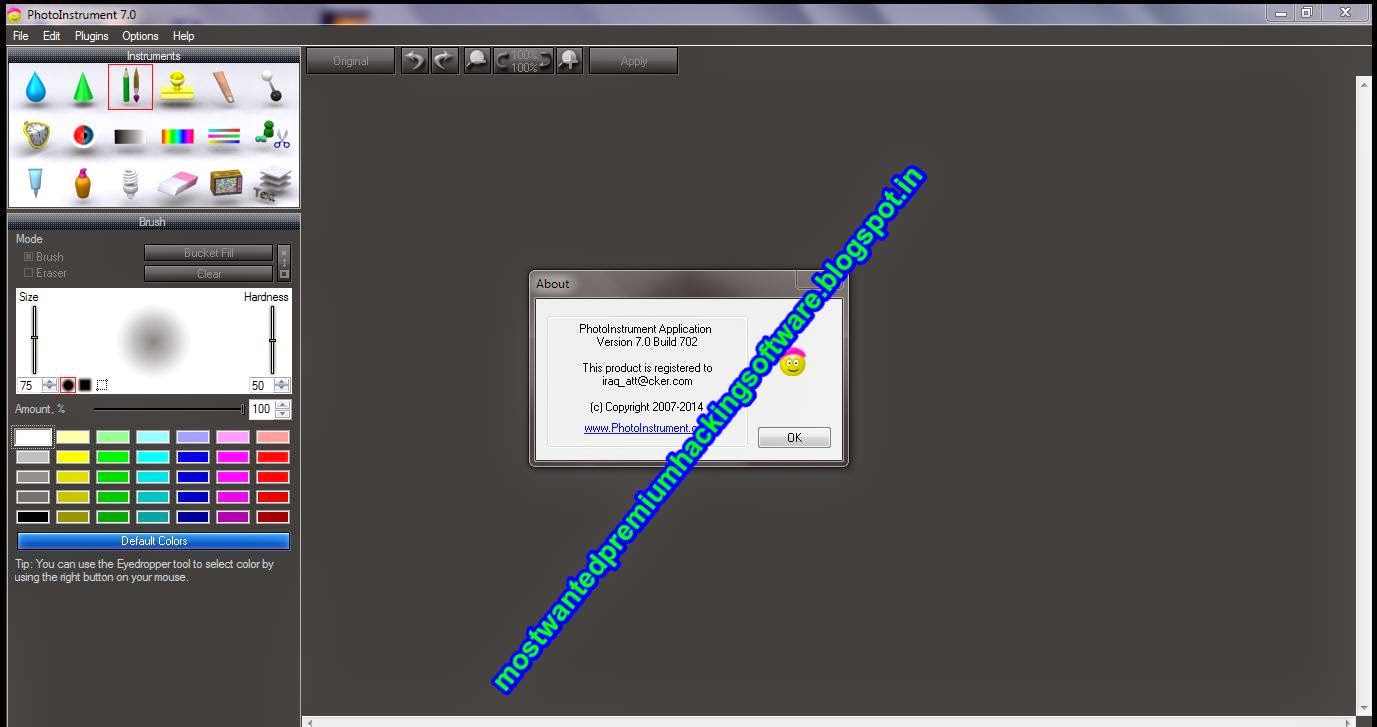The image size is (1377, 727).
Task: Choose the round brush shape
Action: [68, 385]
